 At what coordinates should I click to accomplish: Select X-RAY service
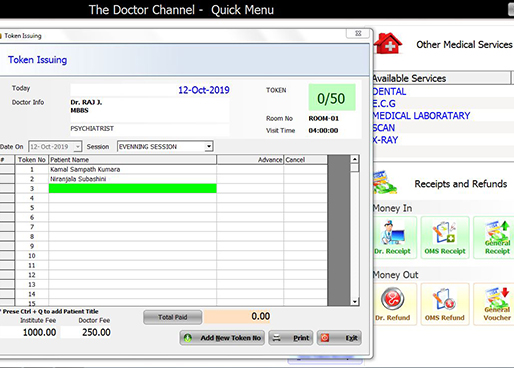tap(385, 140)
